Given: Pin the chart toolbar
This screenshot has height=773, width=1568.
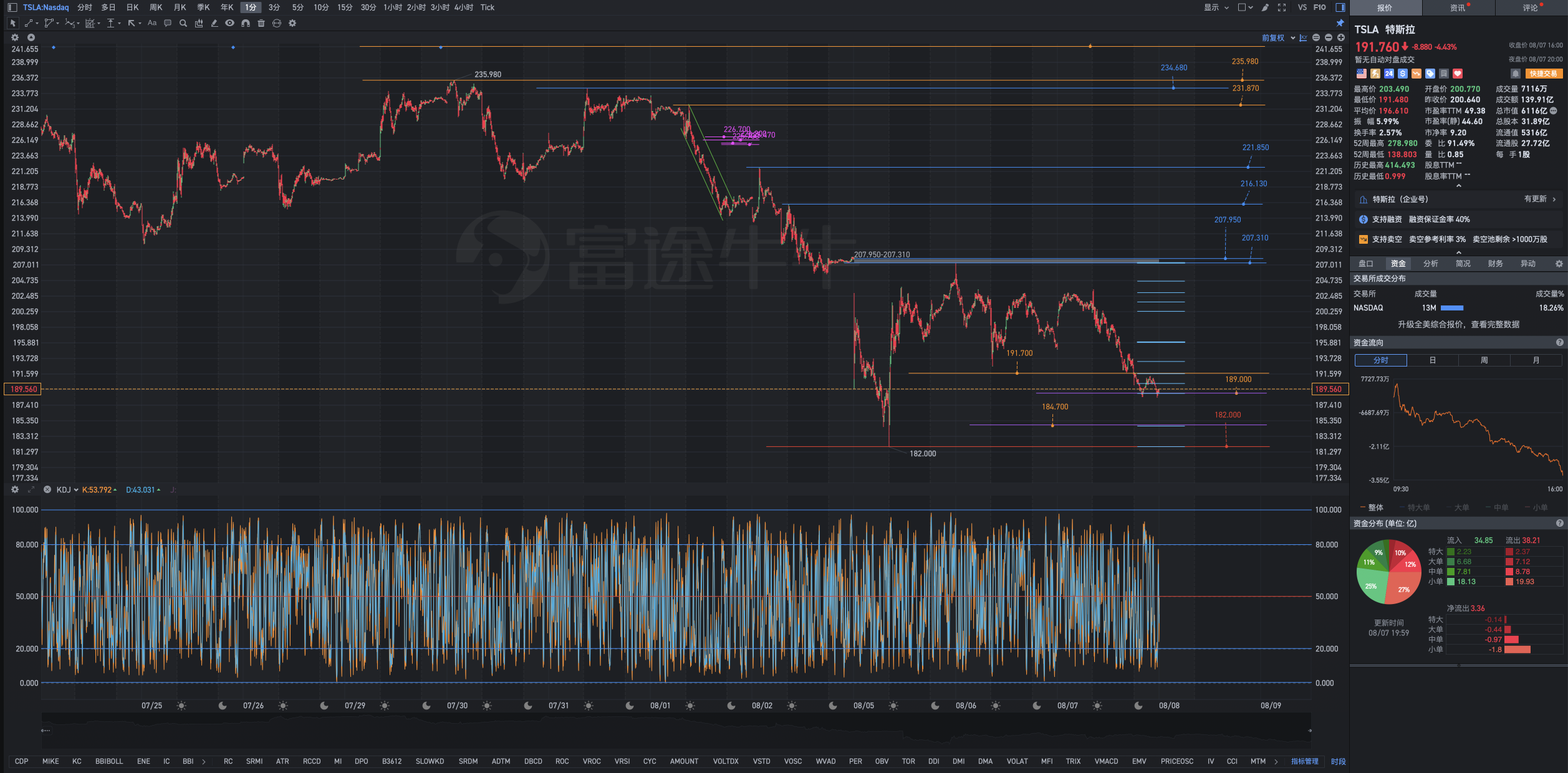Looking at the screenshot, I should tap(1340, 23).
